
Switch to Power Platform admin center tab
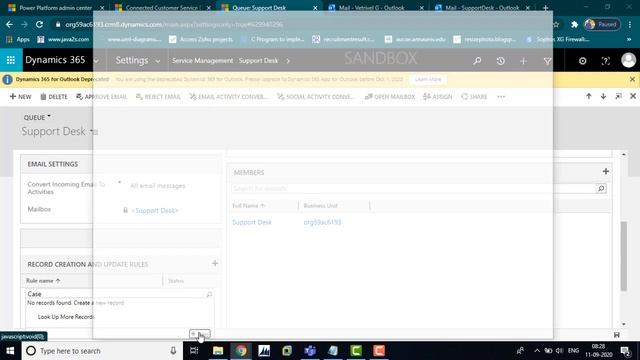coord(56,7)
